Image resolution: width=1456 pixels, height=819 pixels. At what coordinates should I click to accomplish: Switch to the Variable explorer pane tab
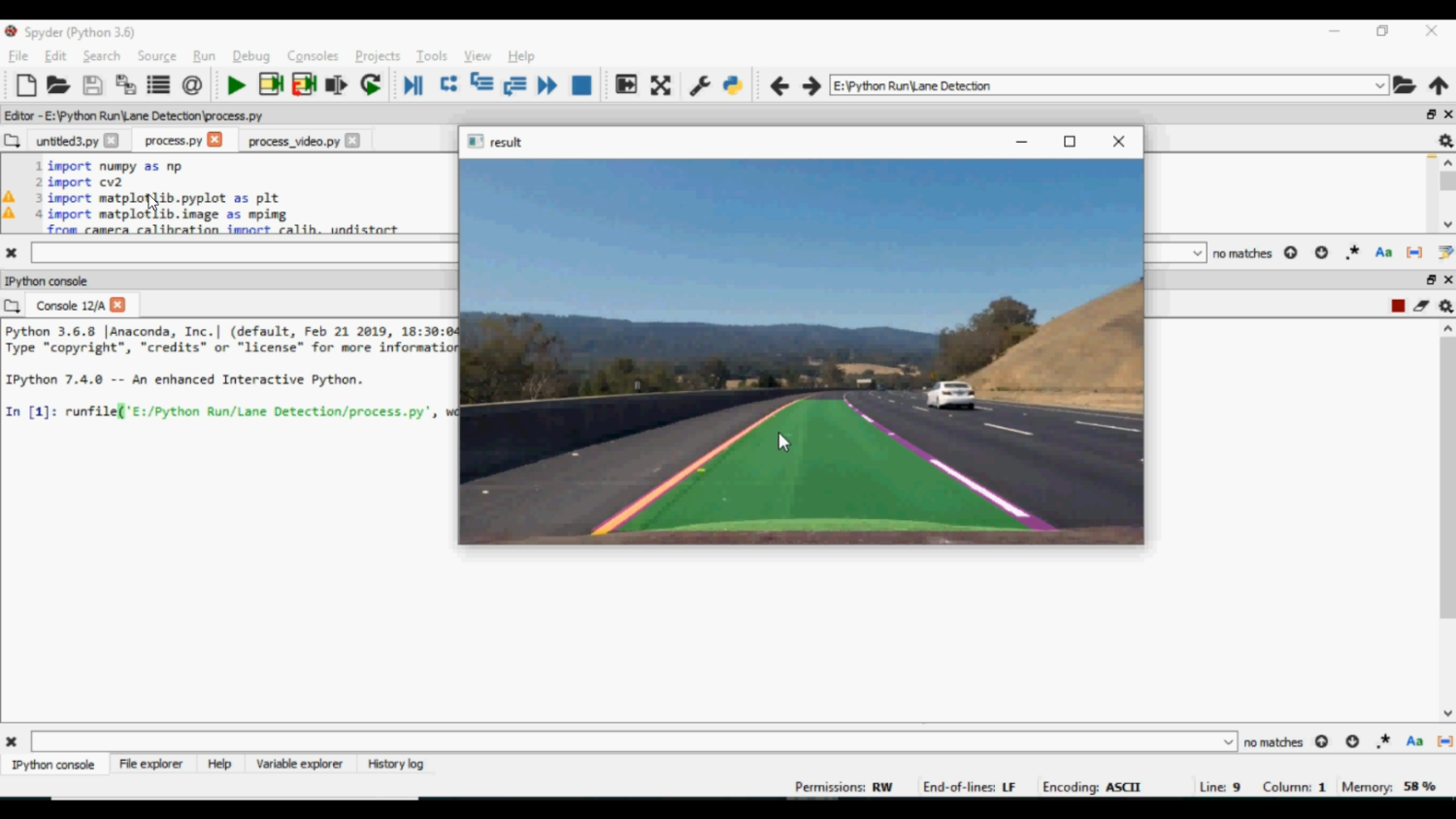click(299, 764)
